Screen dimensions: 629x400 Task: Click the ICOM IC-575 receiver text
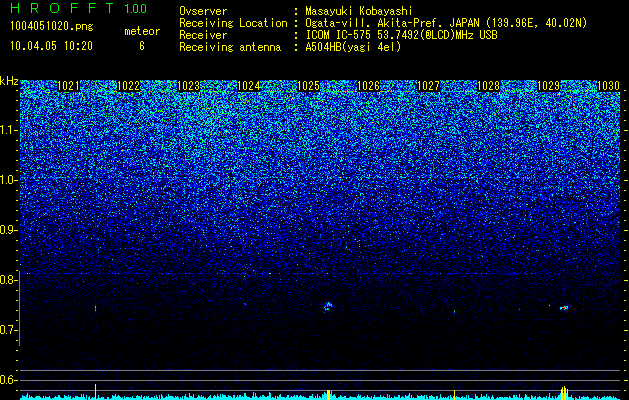tap(401, 35)
